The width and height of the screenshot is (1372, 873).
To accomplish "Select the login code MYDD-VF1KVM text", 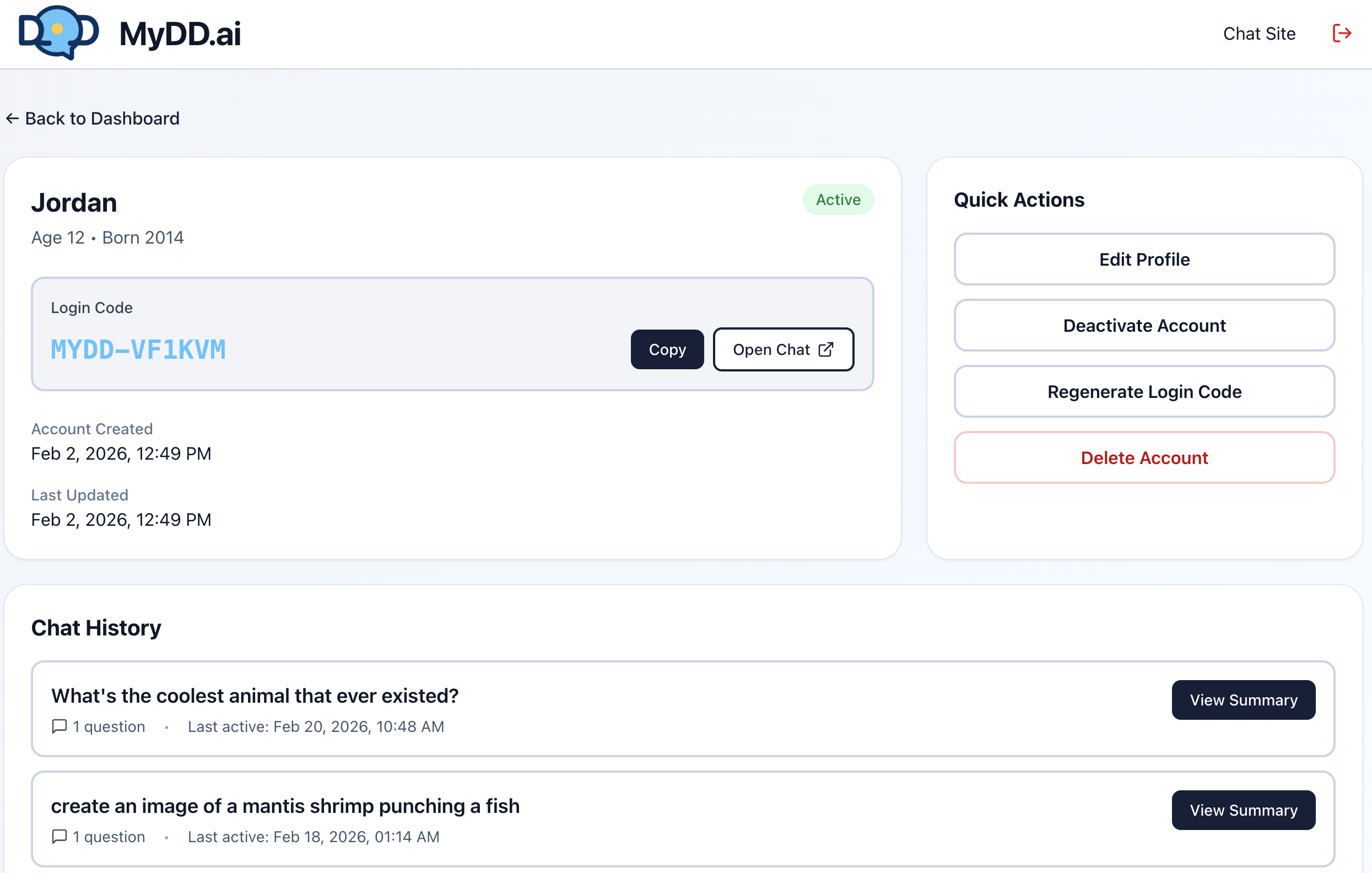I will pos(138,349).
